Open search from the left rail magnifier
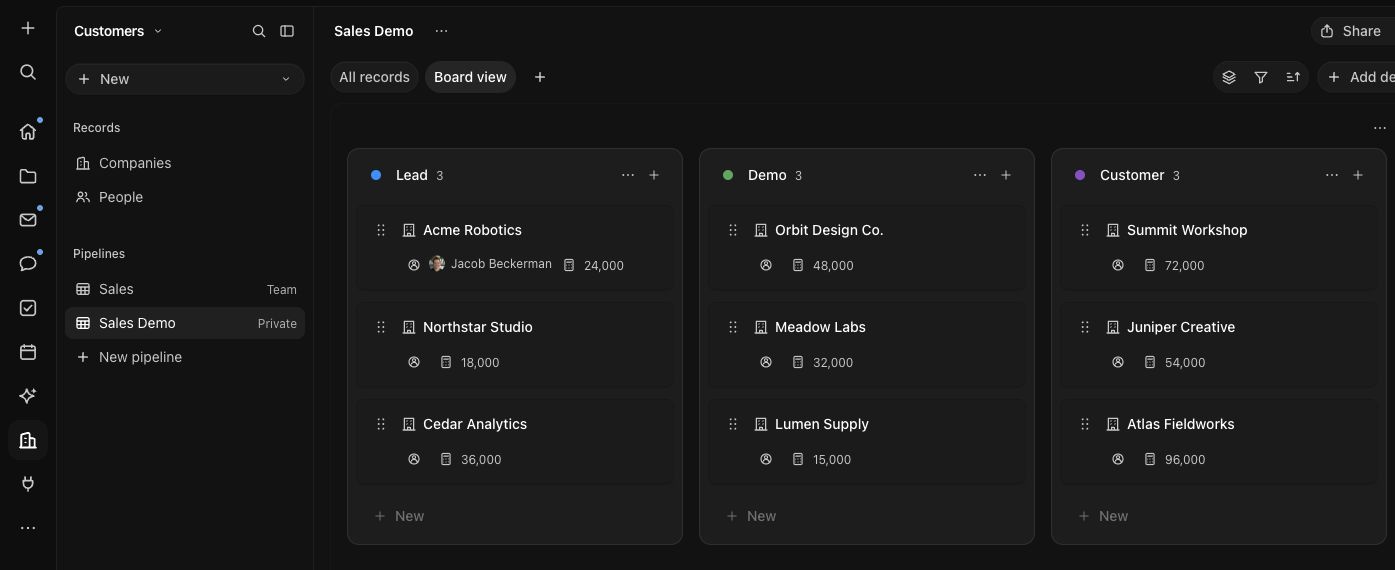1395x570 pixels. (x=28, y=72)
